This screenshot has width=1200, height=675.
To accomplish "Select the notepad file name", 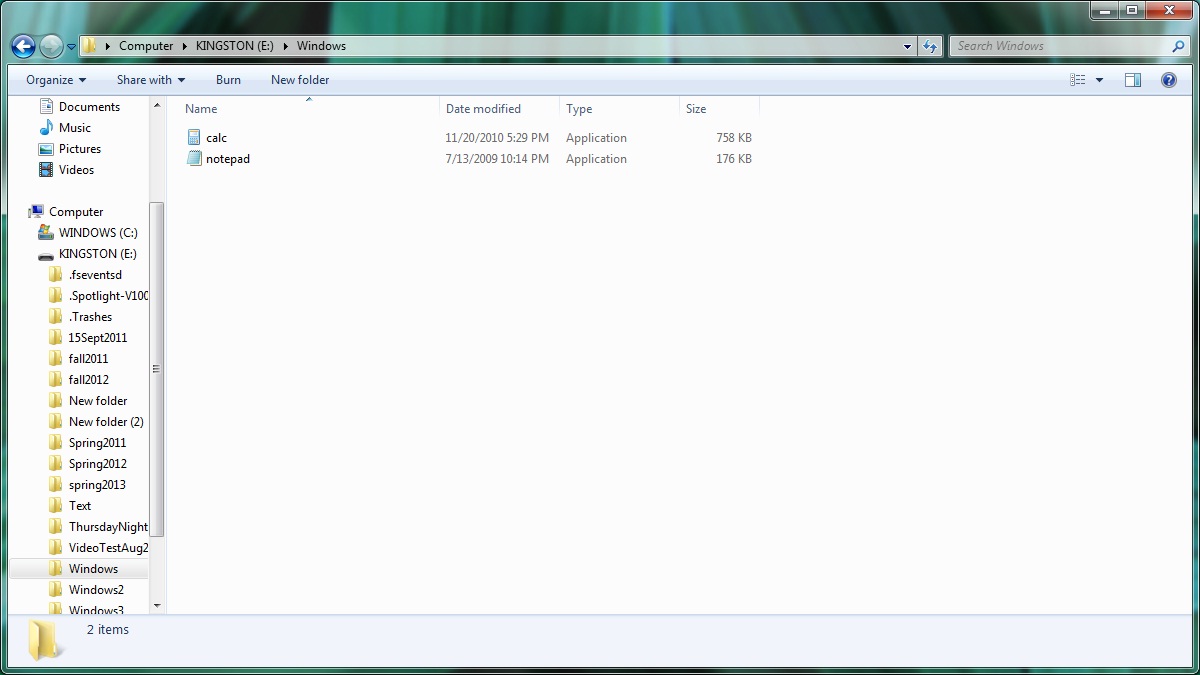I will tap(228, 159).
